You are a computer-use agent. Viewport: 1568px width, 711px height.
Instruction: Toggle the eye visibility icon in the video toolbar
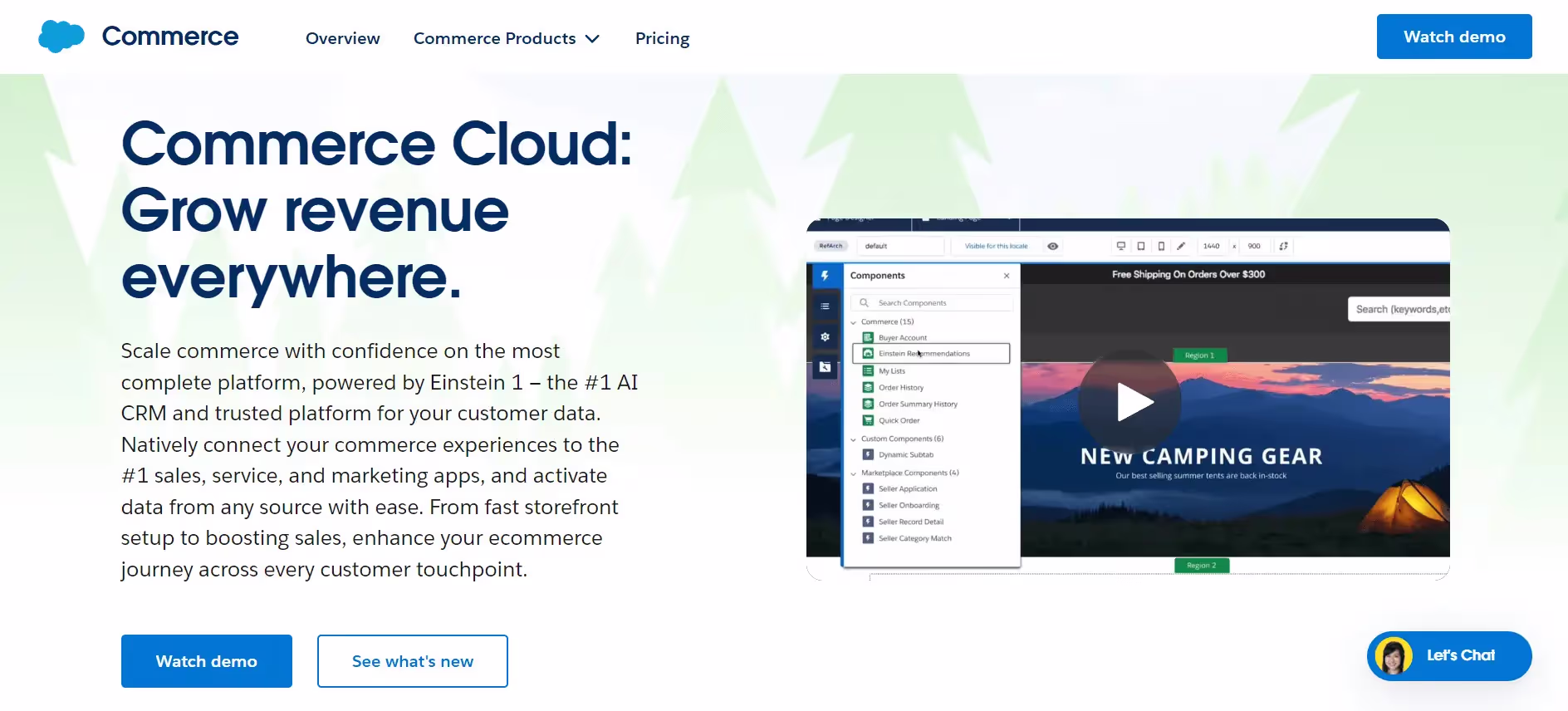coord(1053,246)
